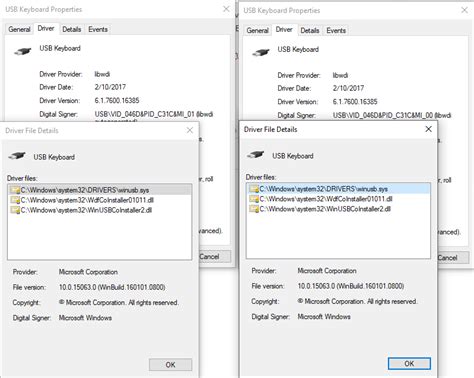Open Details tab in right Properties window
This screenshot has width=474, height=378.
point(310,30)
